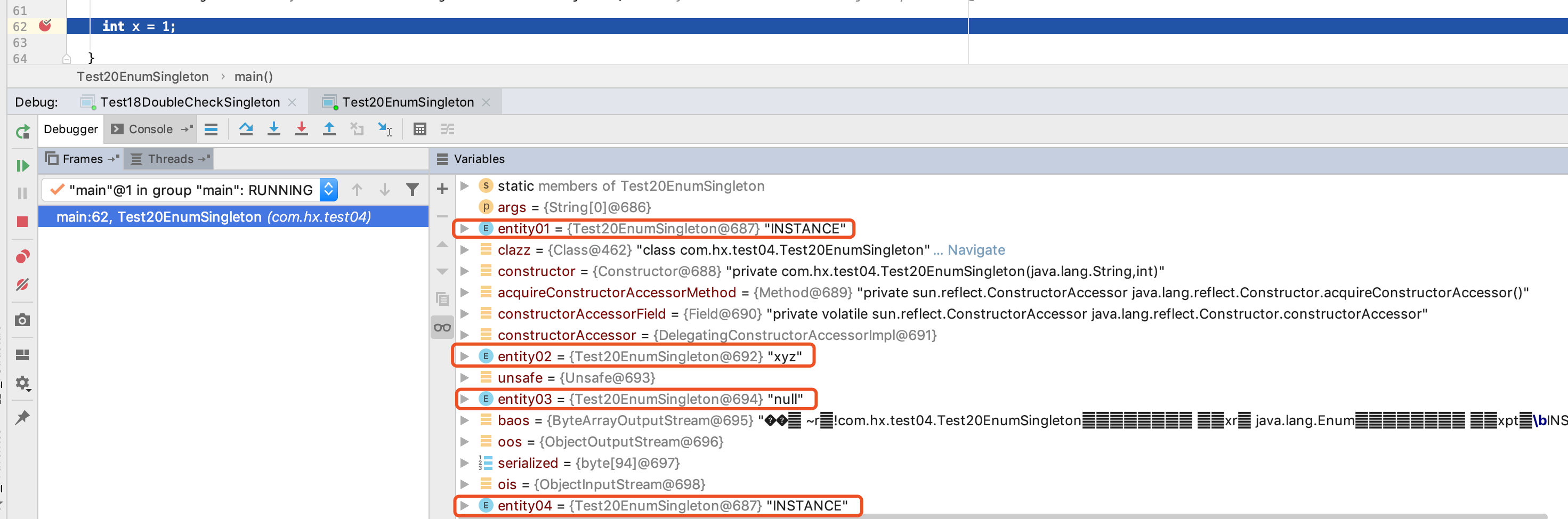1568x519 pixels.
Task: Take a thread dump with camera icon
Action: 22,320
